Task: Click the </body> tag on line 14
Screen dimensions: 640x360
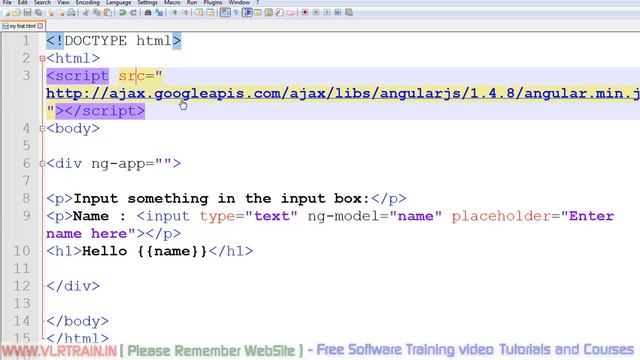Action: [78, 321]
